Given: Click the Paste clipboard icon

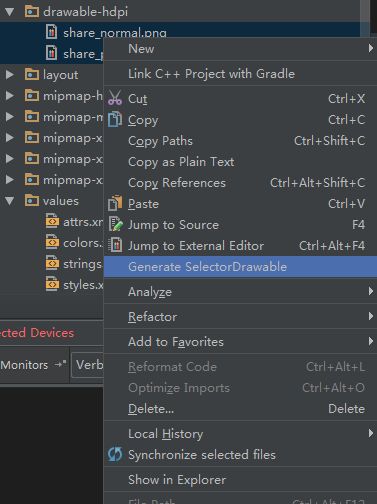Looking at the screenshot, I should point(115,203).
